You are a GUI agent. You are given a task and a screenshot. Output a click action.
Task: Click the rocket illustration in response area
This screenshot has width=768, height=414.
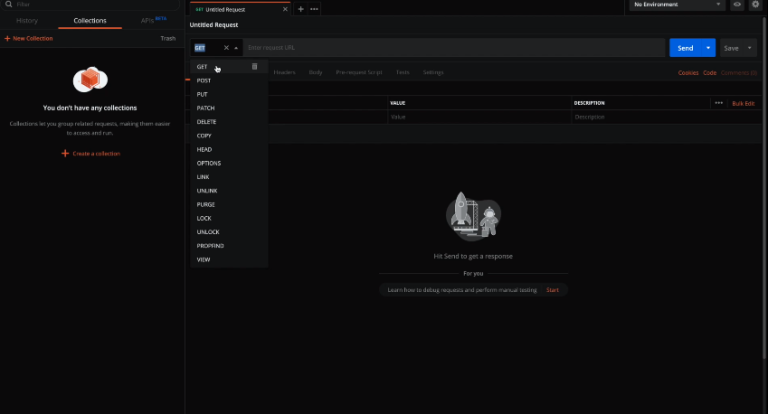tap(464, 215)
